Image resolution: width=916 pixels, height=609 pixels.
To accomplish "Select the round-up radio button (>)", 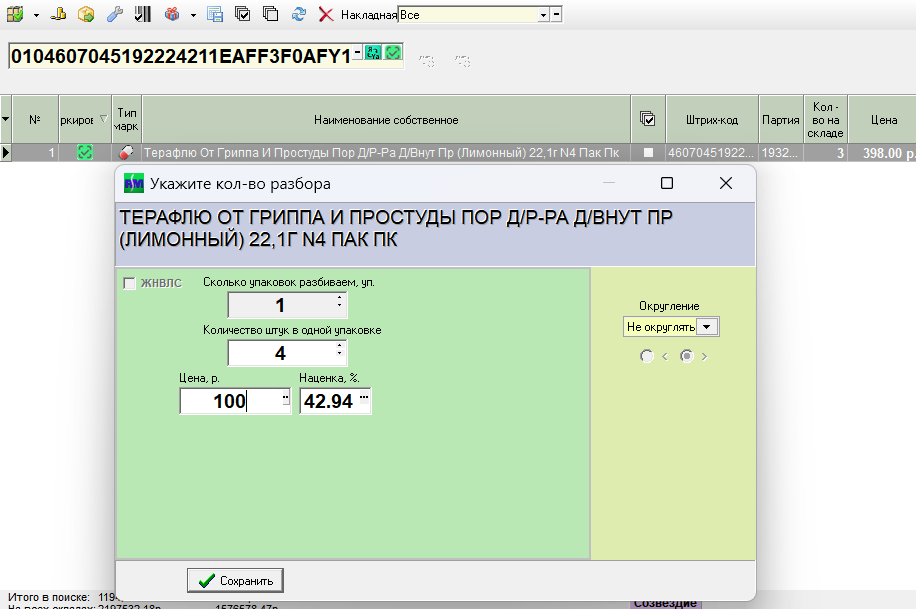I will coord(687,356).
